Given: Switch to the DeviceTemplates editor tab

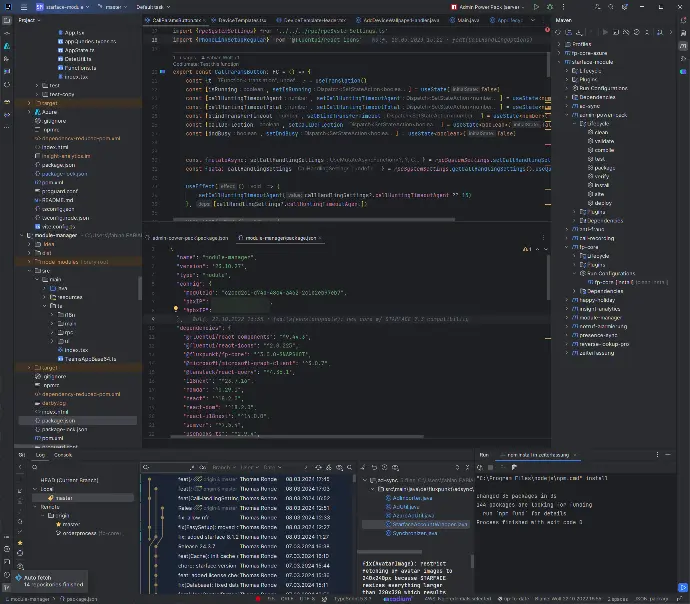Looking at the screenshot, I should coord(239,20).
